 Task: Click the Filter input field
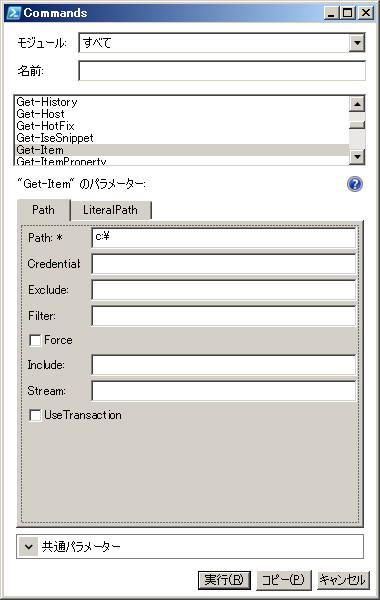point(224,316)
